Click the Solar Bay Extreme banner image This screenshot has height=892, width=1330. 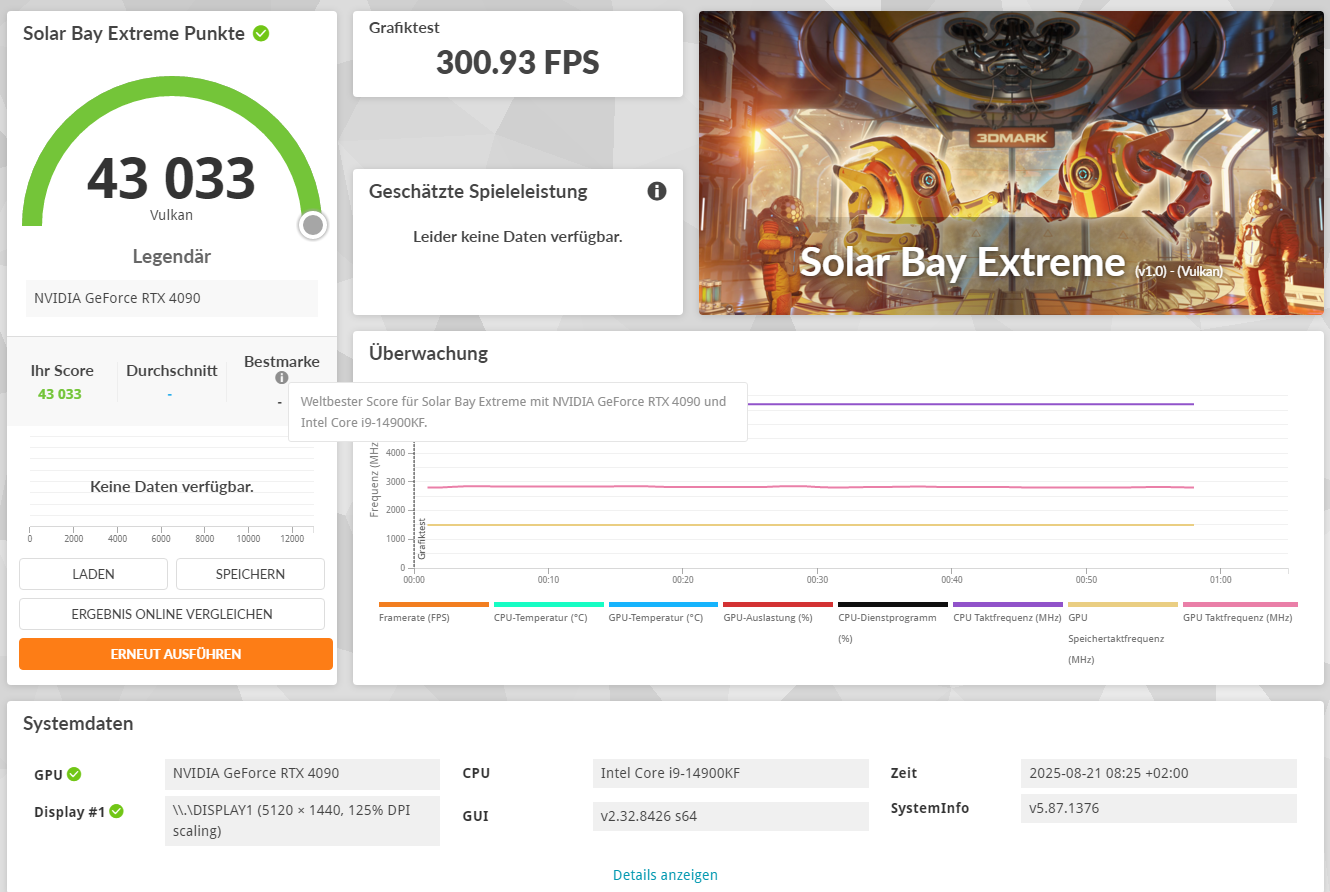1011,163
